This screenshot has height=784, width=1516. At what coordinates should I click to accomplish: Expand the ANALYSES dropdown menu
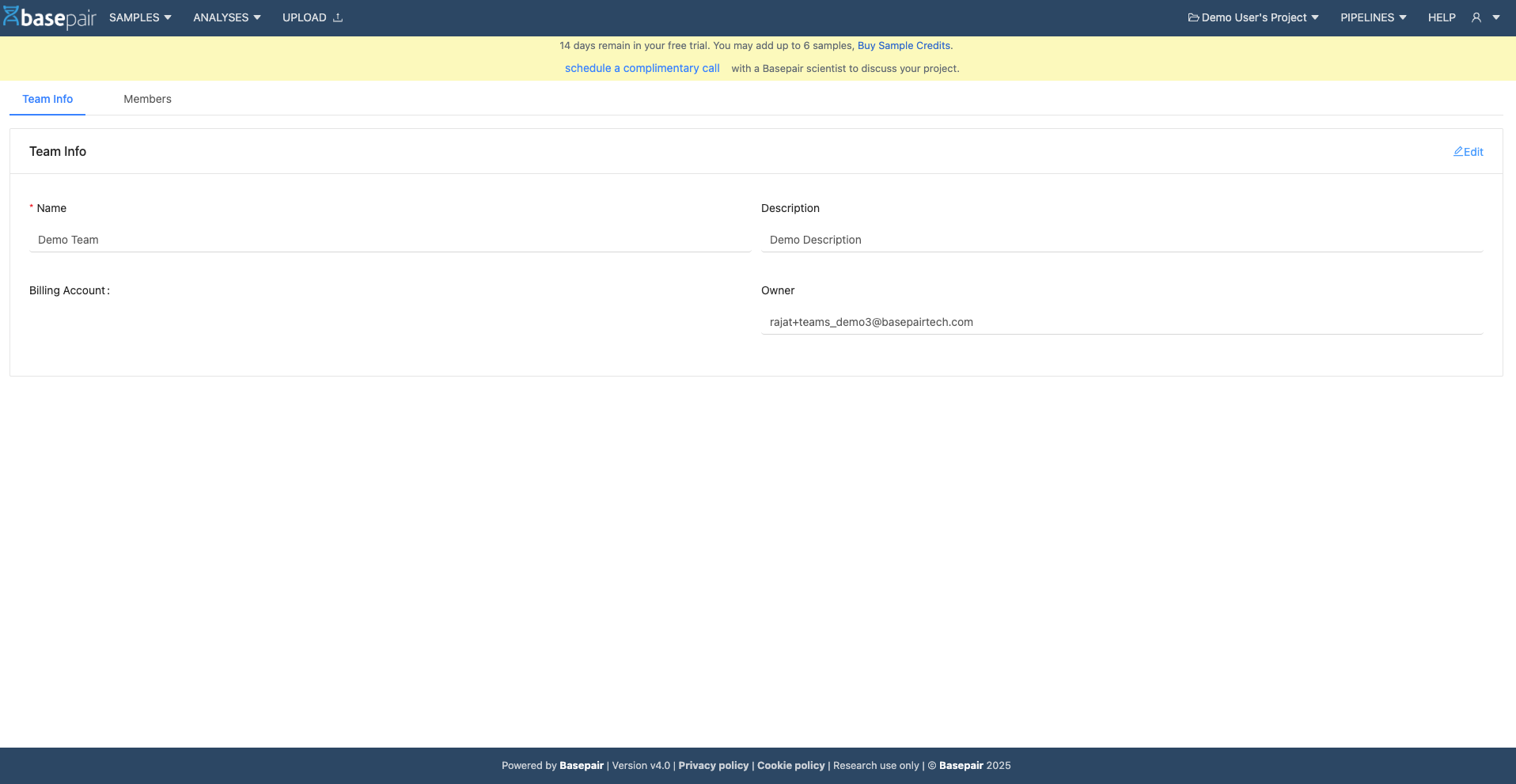pyautogui.click(x=226, y=17)
